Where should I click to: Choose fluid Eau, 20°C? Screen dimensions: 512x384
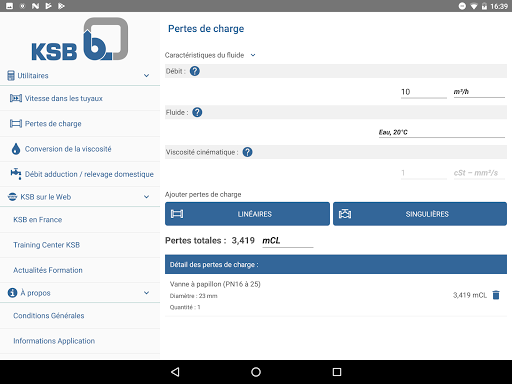click(x=442, y=132)
